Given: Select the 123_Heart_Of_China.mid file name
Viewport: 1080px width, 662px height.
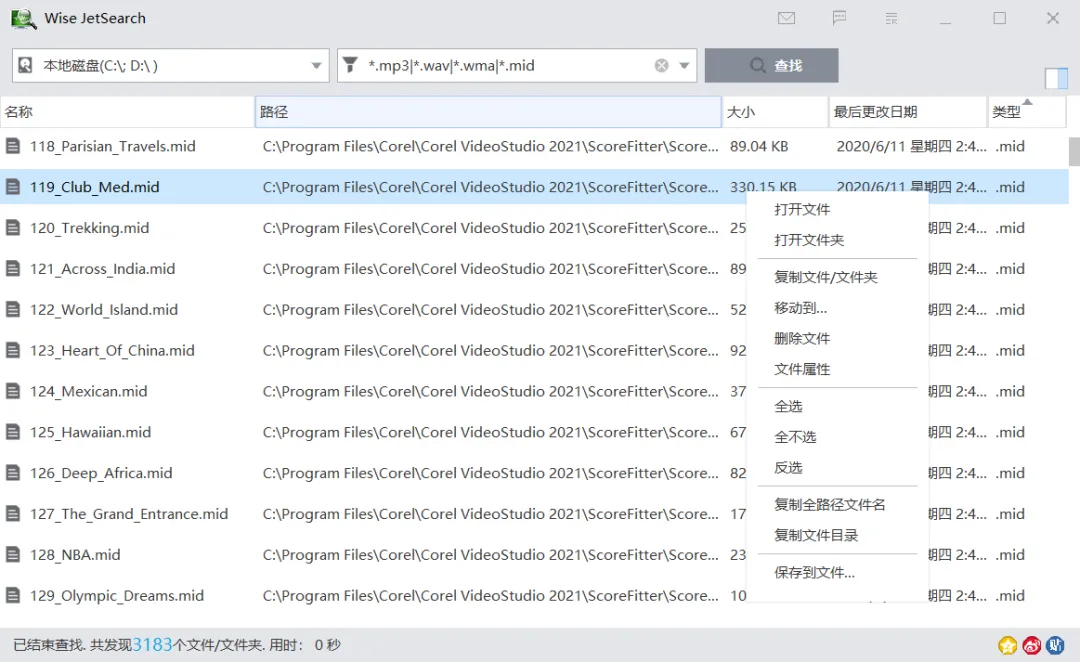Looking at the screenshot, I should coord(112,351).
